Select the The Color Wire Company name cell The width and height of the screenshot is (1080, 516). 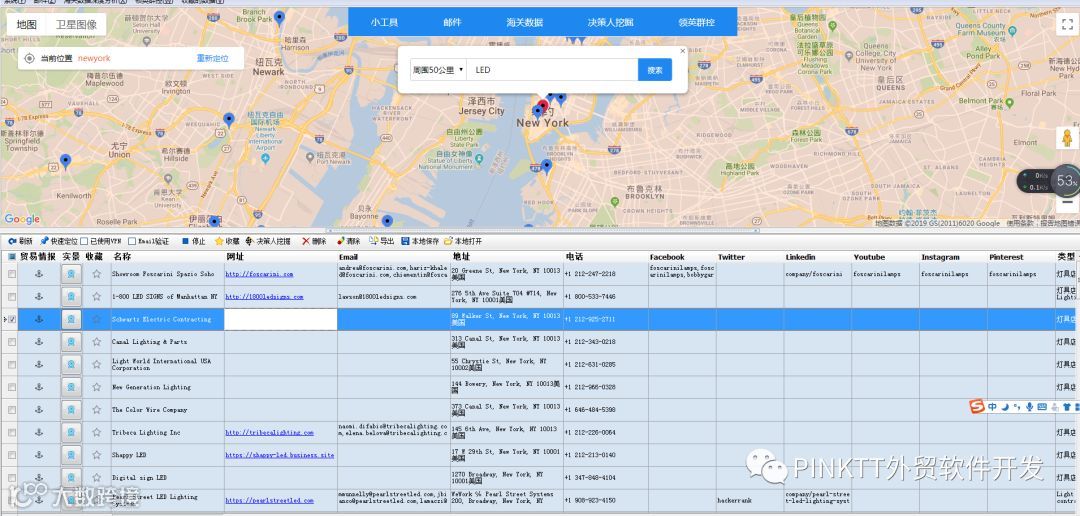[167, 410]
